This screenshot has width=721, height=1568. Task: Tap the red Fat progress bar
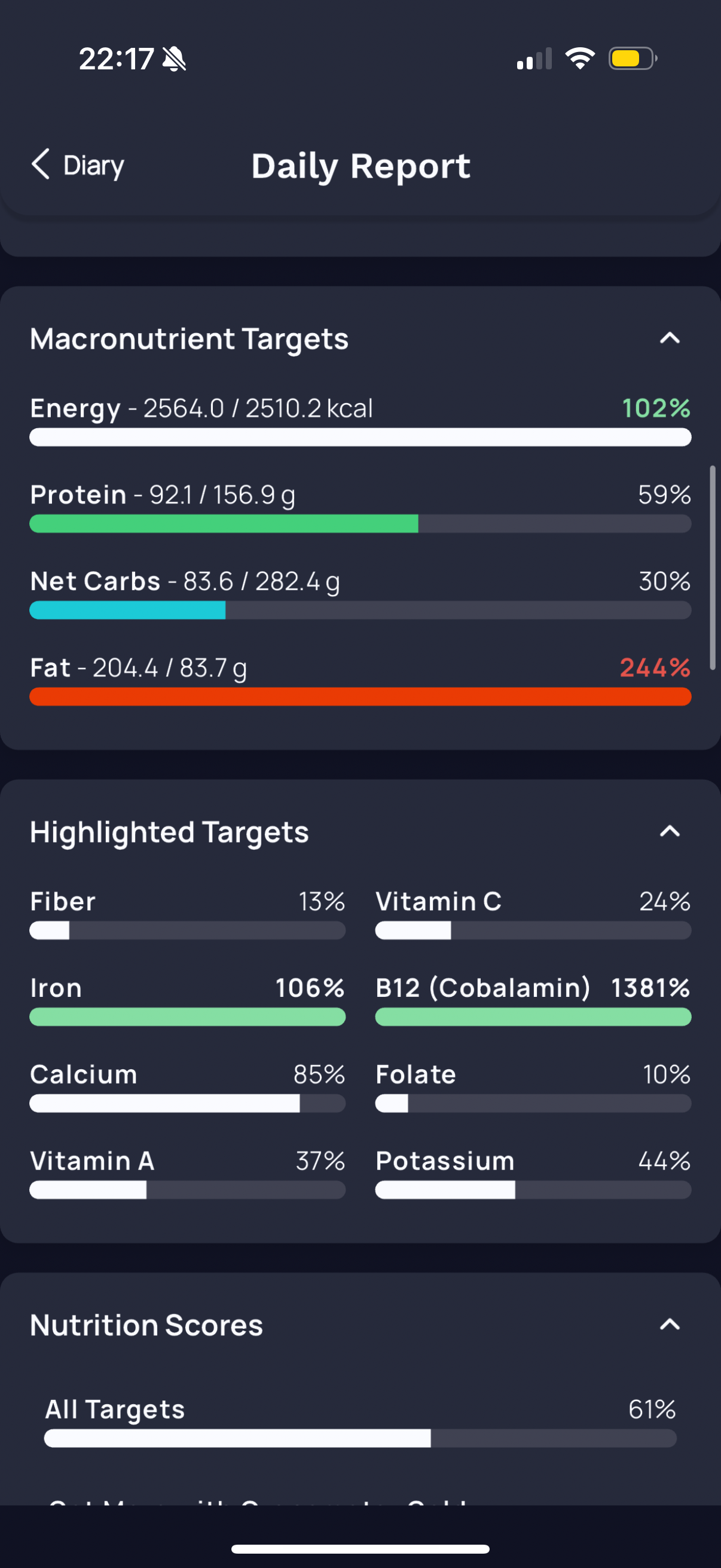click(360, 696)
